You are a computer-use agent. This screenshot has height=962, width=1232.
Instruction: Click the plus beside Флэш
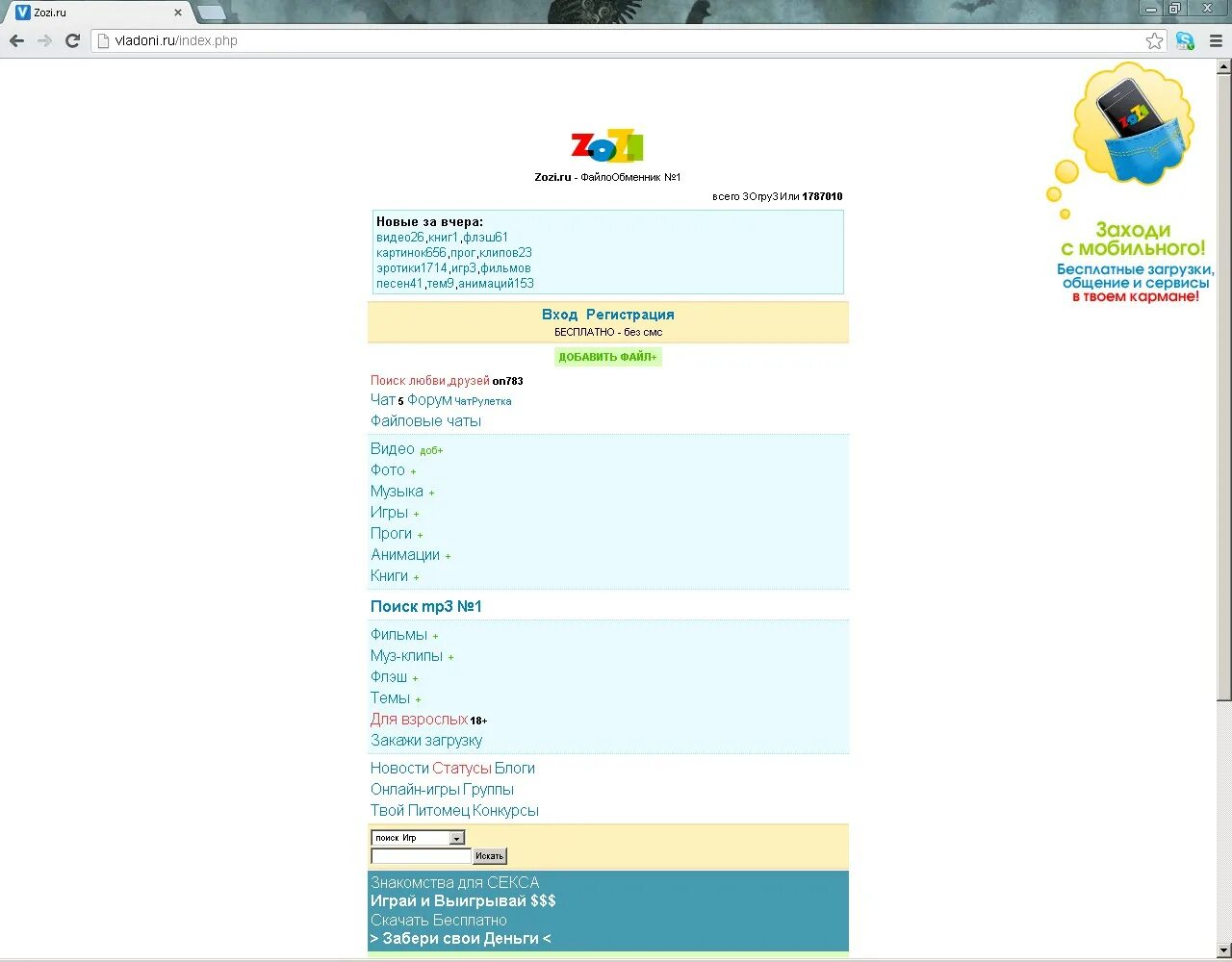tap(415, 678)
